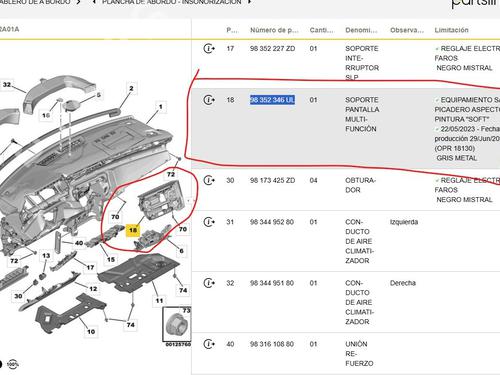Image resolution: width=500 pixels, height=375 pixels.
Task: Select callout 16 in the diagram
Action: [x=46, y=115]
